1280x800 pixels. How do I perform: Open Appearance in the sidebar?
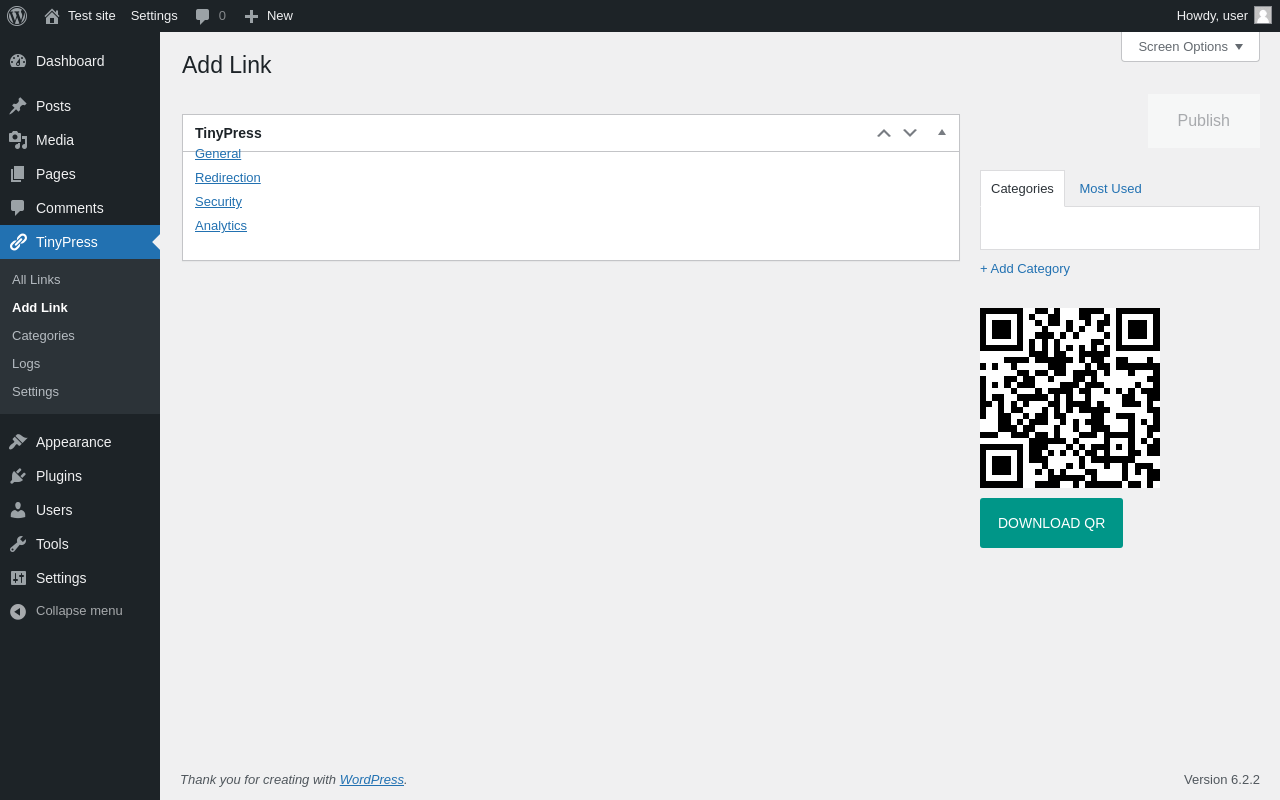(x=80, y=442)
